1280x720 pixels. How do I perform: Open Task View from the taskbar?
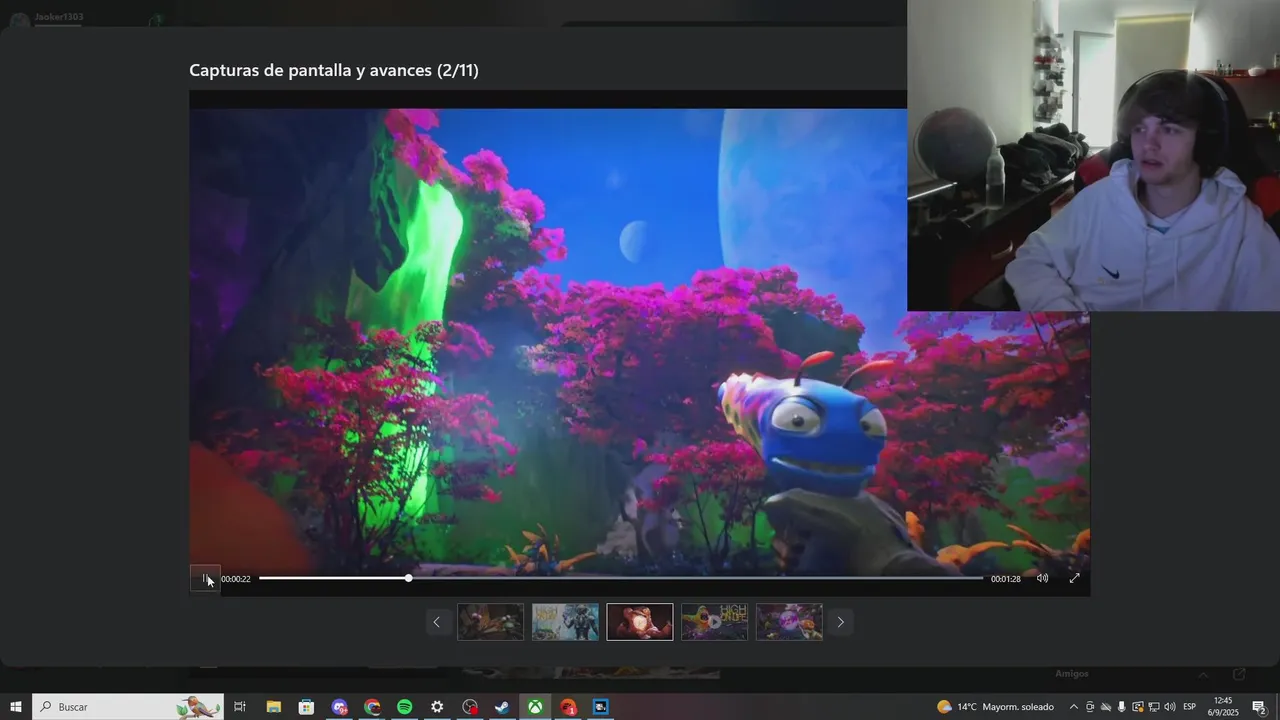coord(240,707)
